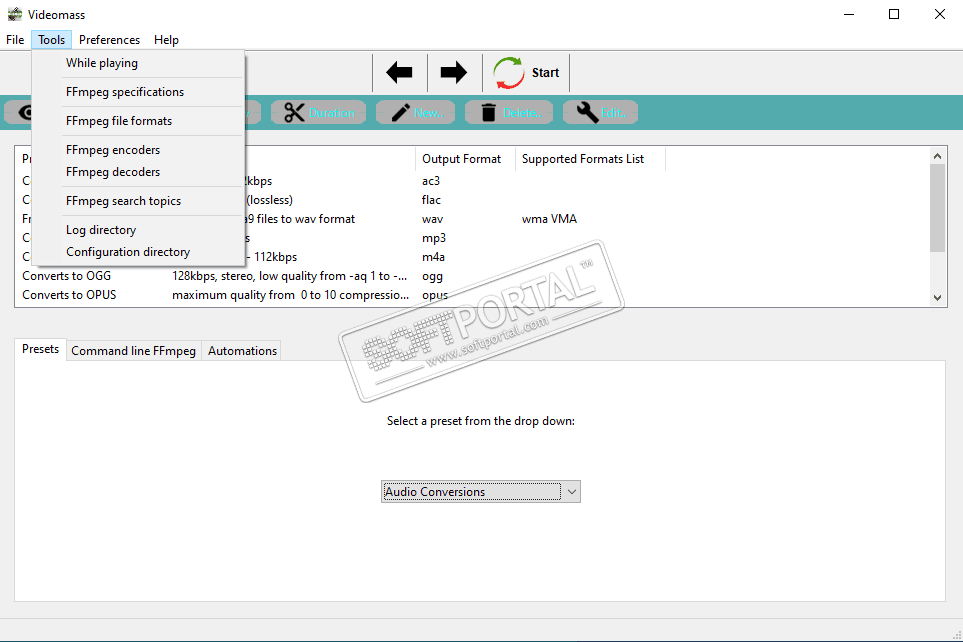The image size is (963, 642).
Task: Close the open Tools menu
Action: [52, 39]
